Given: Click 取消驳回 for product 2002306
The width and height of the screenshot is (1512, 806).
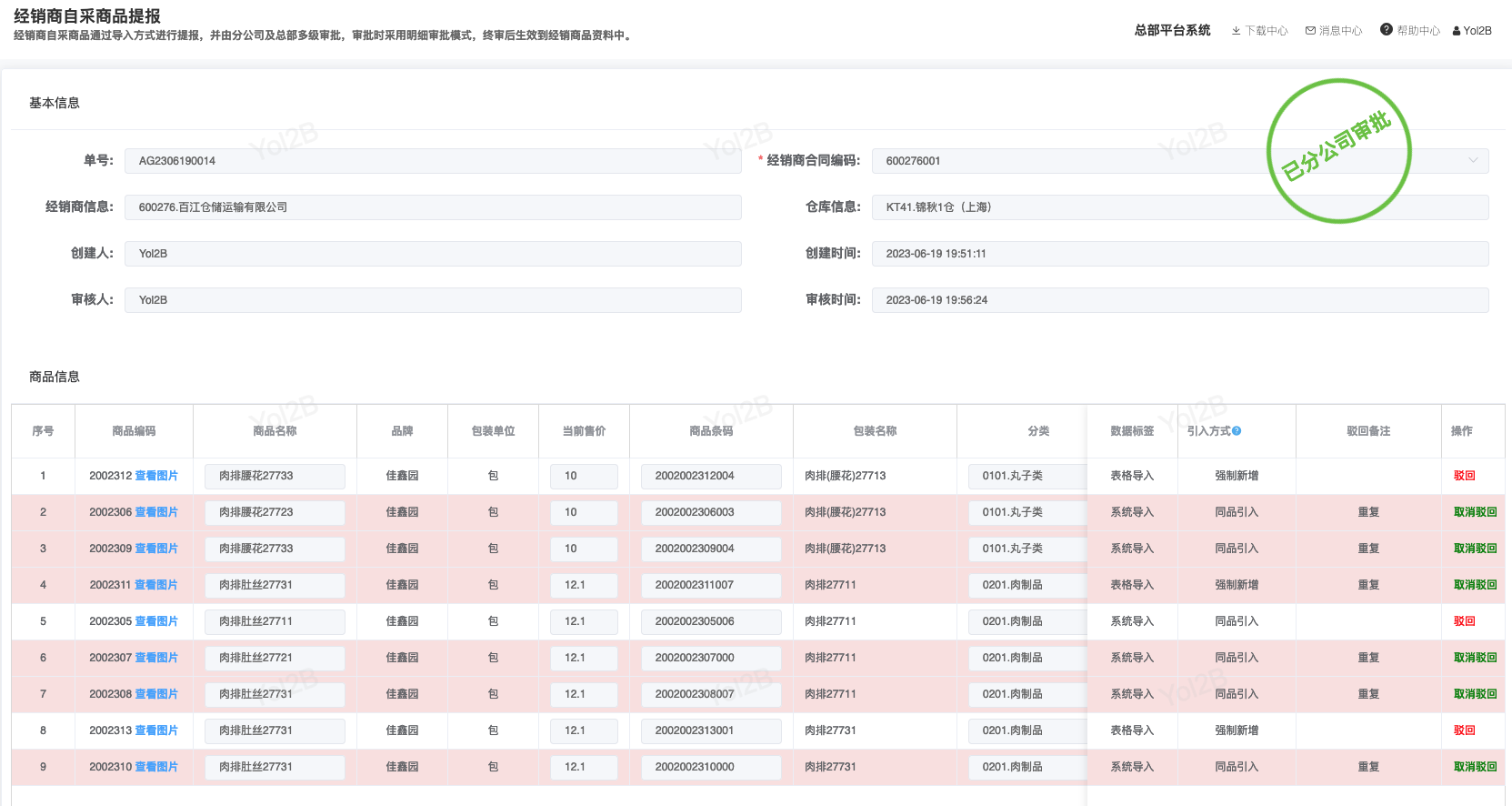Looking at the screenshot, I should [x=1474, y=512].
